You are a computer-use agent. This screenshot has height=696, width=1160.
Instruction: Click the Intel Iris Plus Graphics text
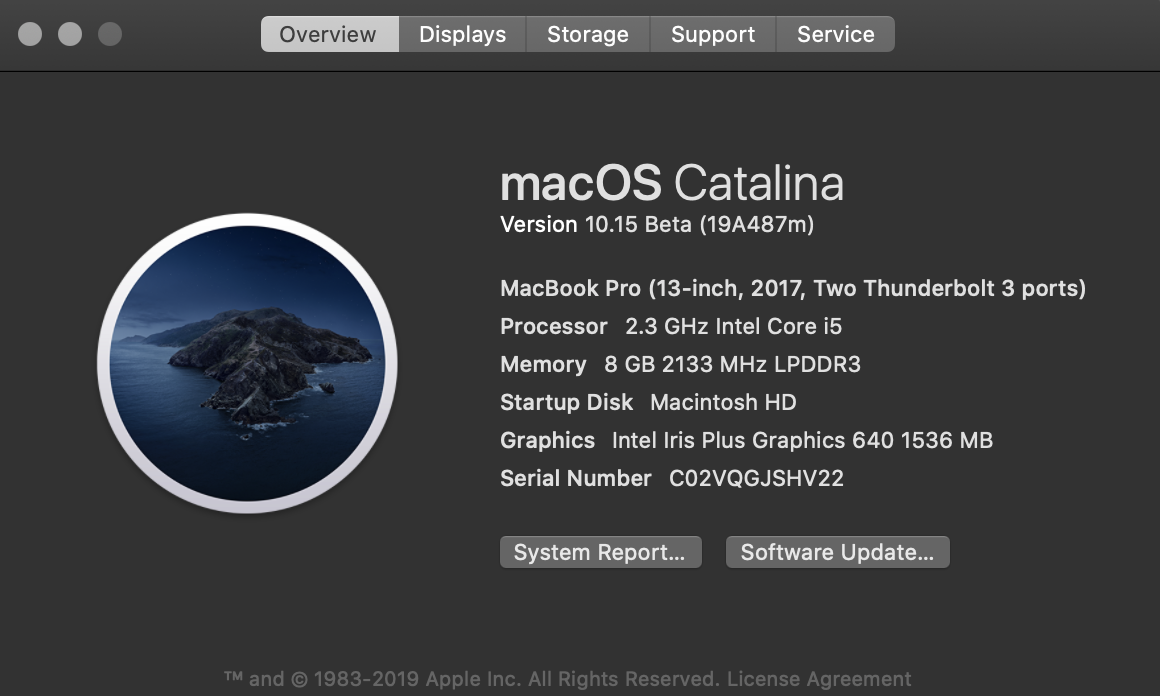tap(802, 440)
